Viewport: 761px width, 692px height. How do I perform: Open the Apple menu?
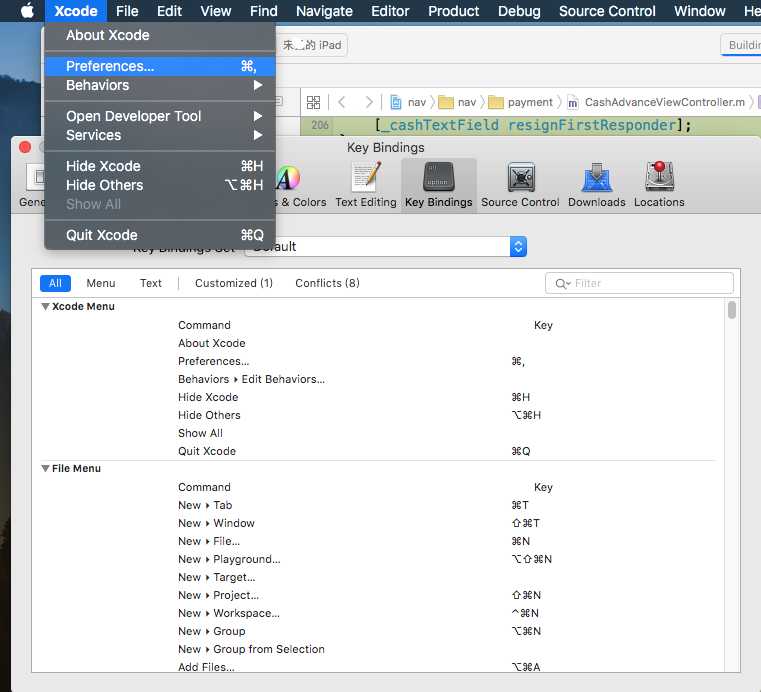pyautogui.click(x=27, y=11)
